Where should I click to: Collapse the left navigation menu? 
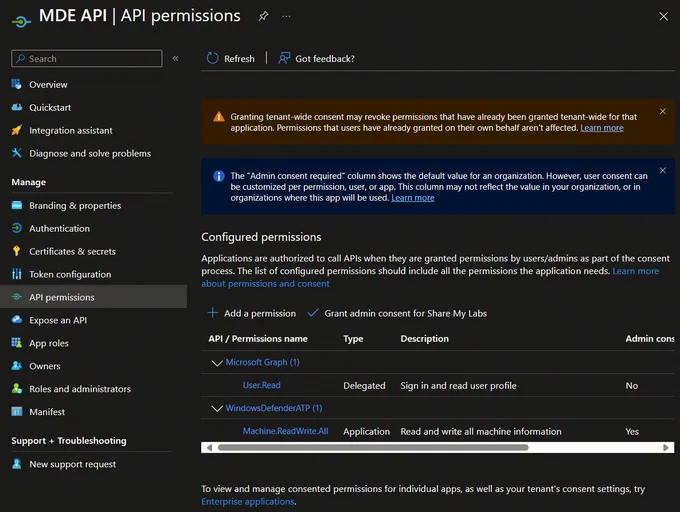pyautogui.click(x=176, y=58)
